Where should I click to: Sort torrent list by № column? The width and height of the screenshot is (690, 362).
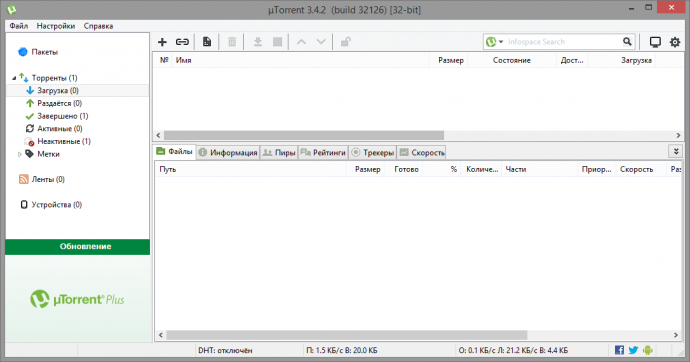[x=164, y=60]
